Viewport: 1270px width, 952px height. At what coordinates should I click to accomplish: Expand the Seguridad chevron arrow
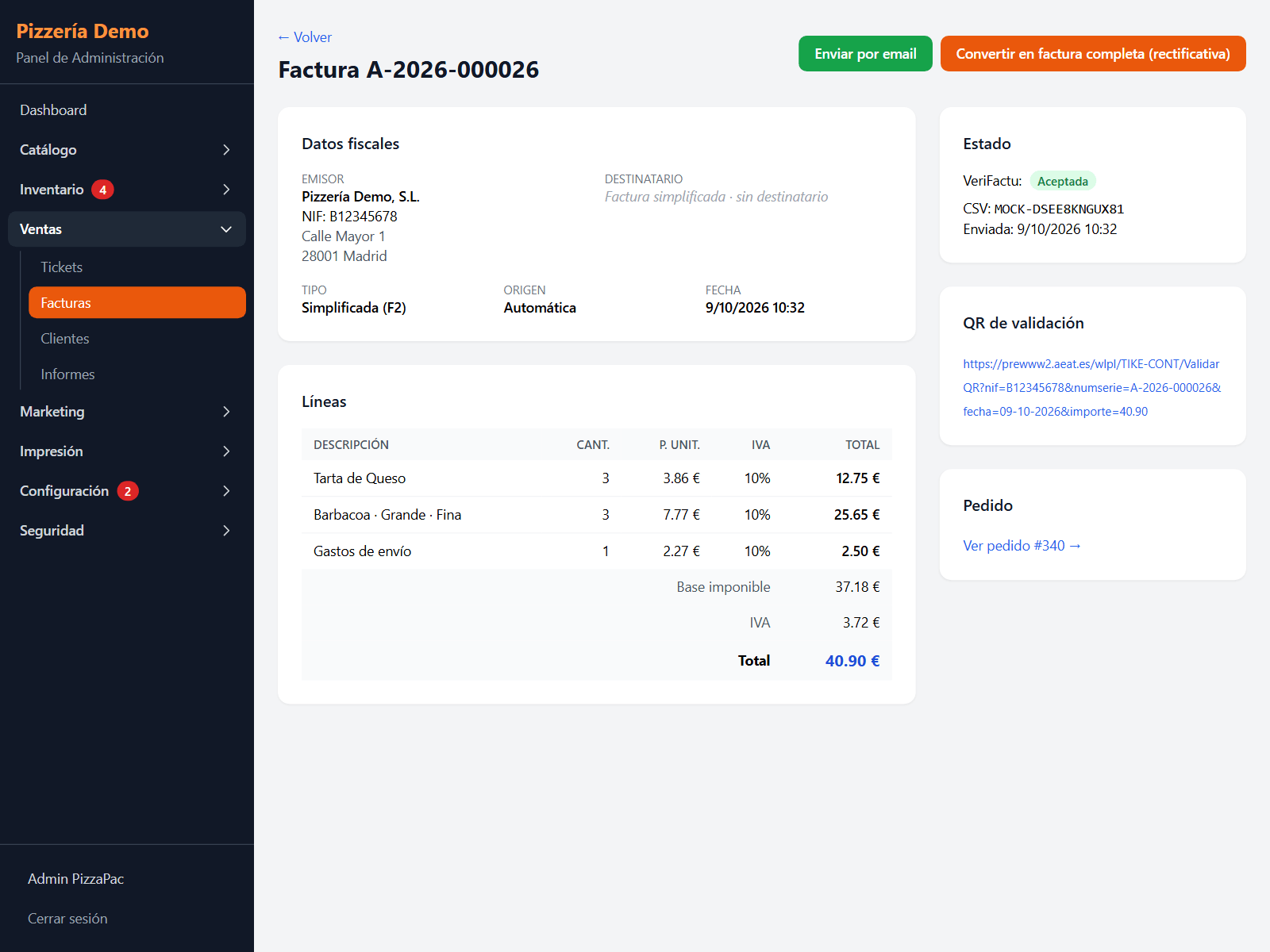pyautogui.click(x=226, y=531)
